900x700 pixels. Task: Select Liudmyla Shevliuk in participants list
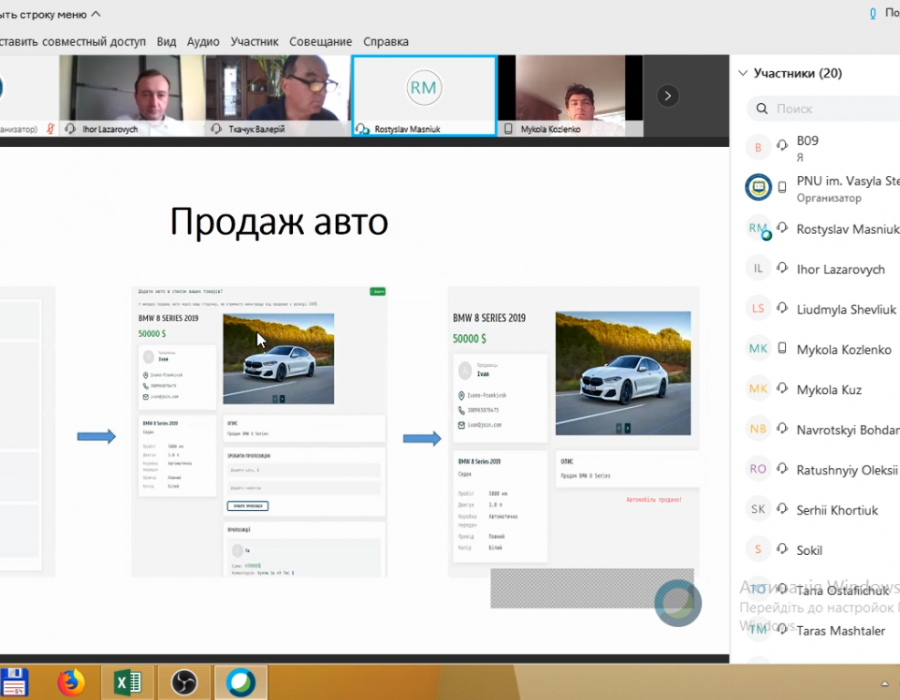pos(845,310)
